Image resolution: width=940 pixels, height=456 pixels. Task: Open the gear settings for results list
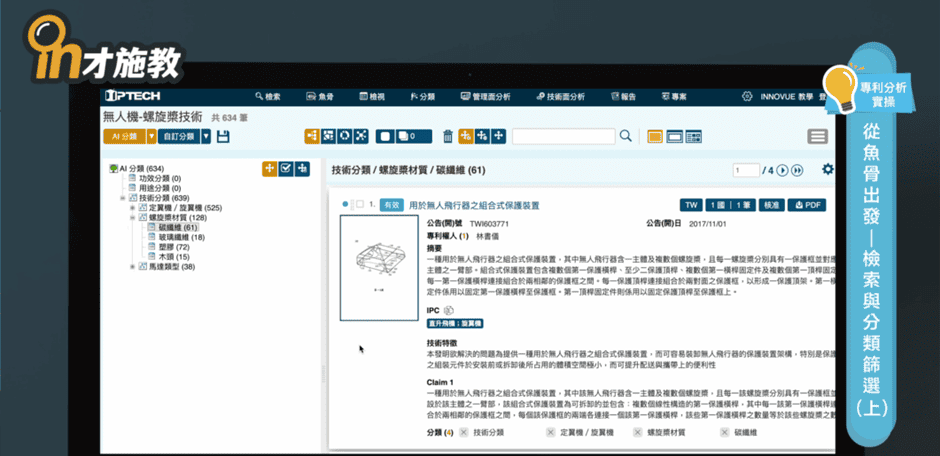tap(827, 169)
